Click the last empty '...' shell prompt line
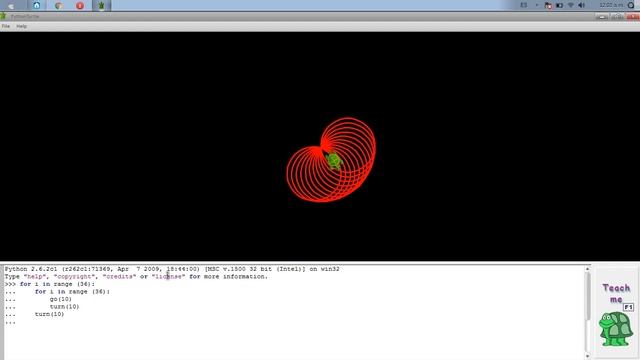640x360 pixels. point(10,322)
